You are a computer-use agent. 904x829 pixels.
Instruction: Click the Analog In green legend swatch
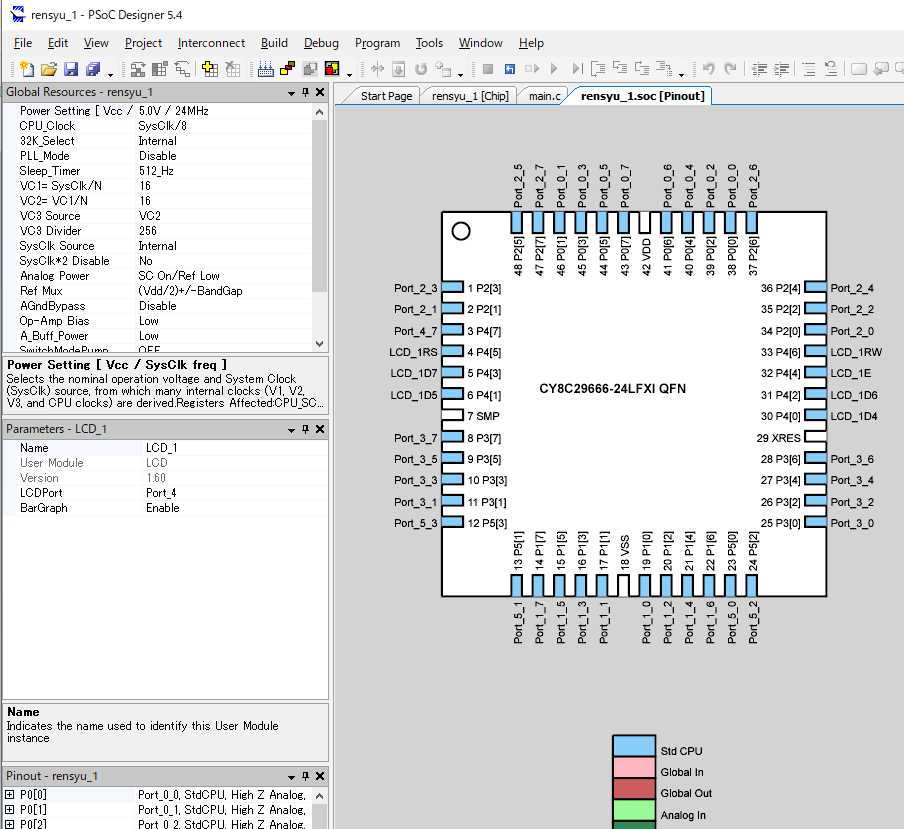point(634,810)
